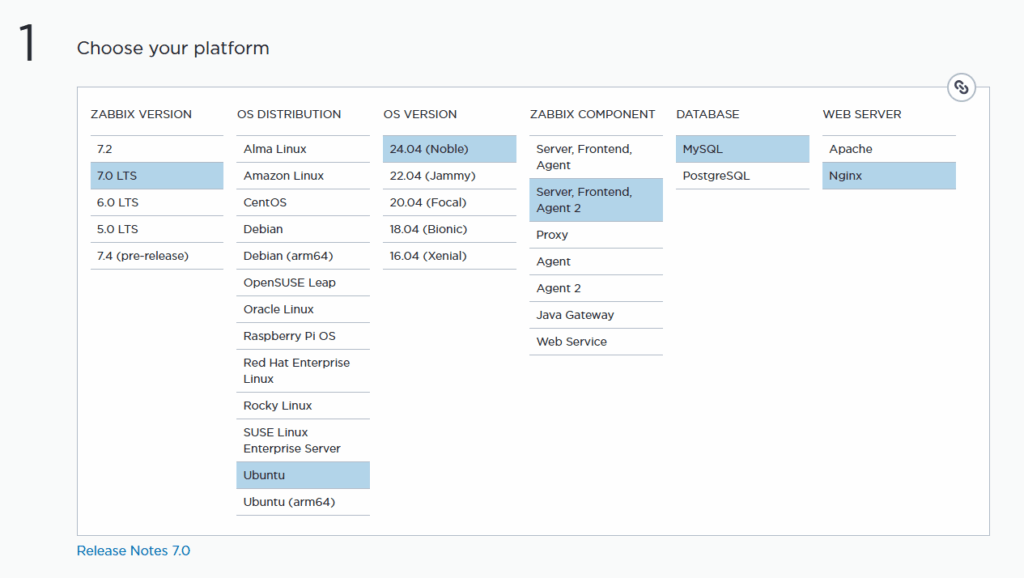Choose Nginx web server

[x=889, y=176]
